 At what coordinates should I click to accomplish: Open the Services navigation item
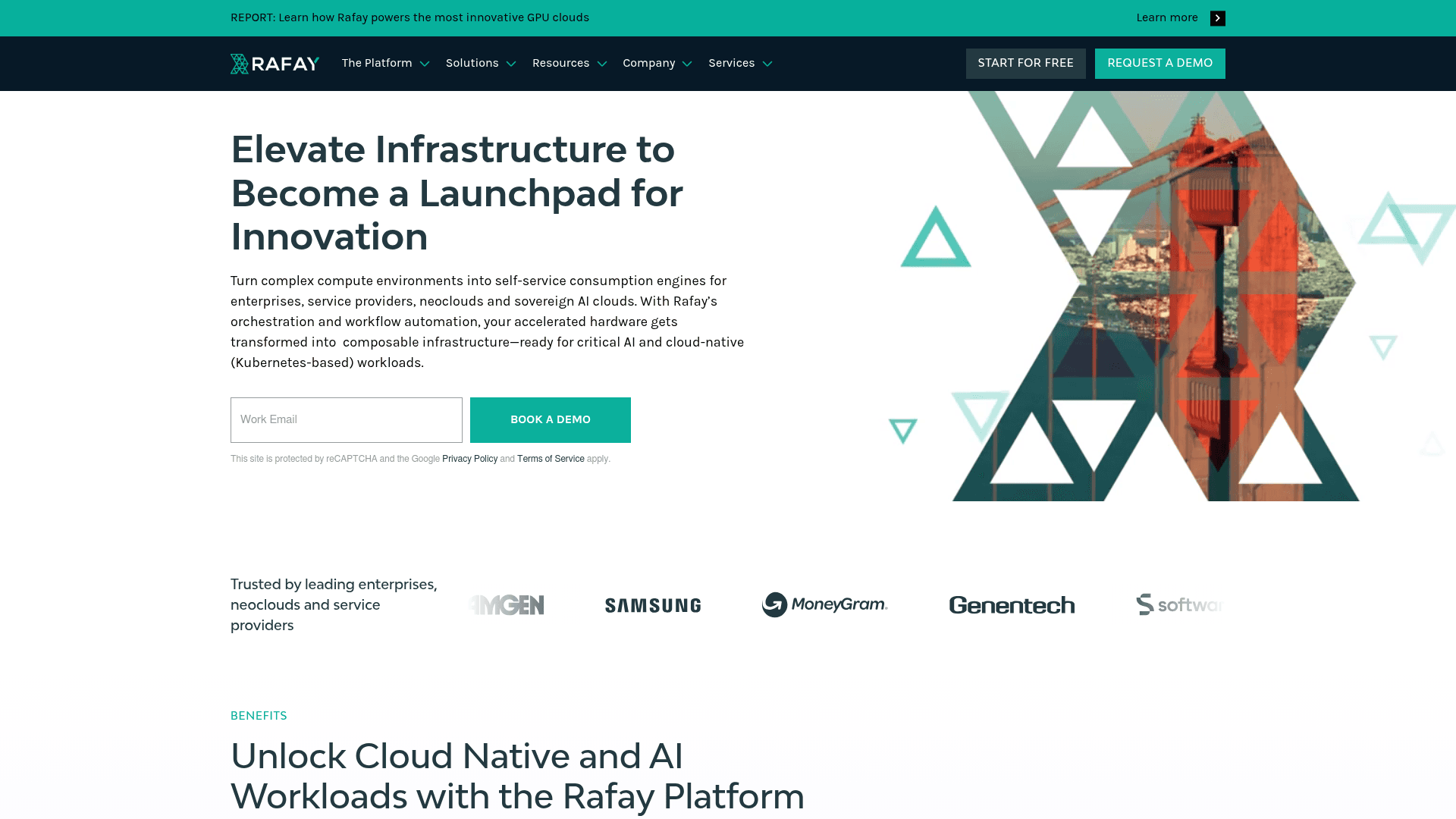[x=739, y=64]
